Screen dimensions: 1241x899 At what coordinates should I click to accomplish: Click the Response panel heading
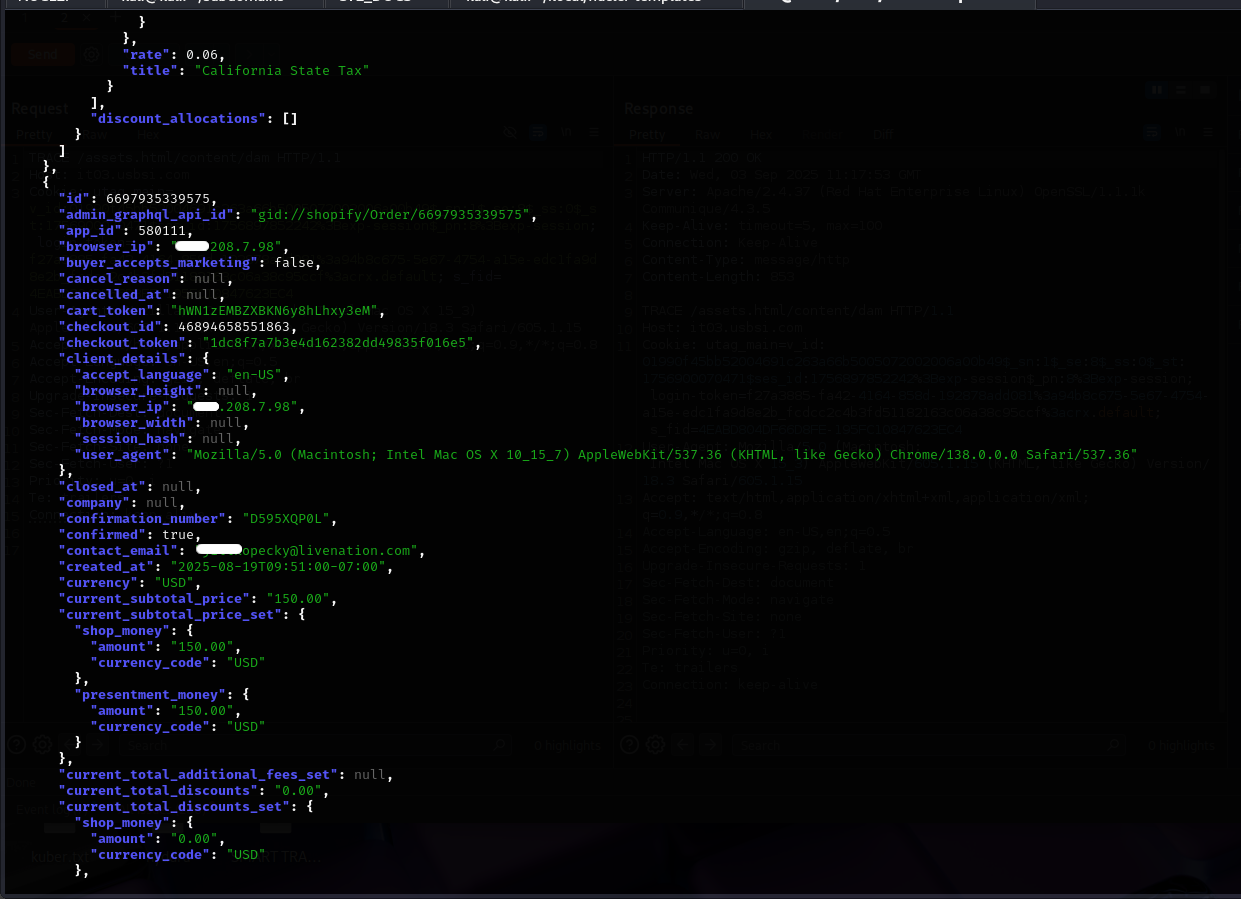659,108
